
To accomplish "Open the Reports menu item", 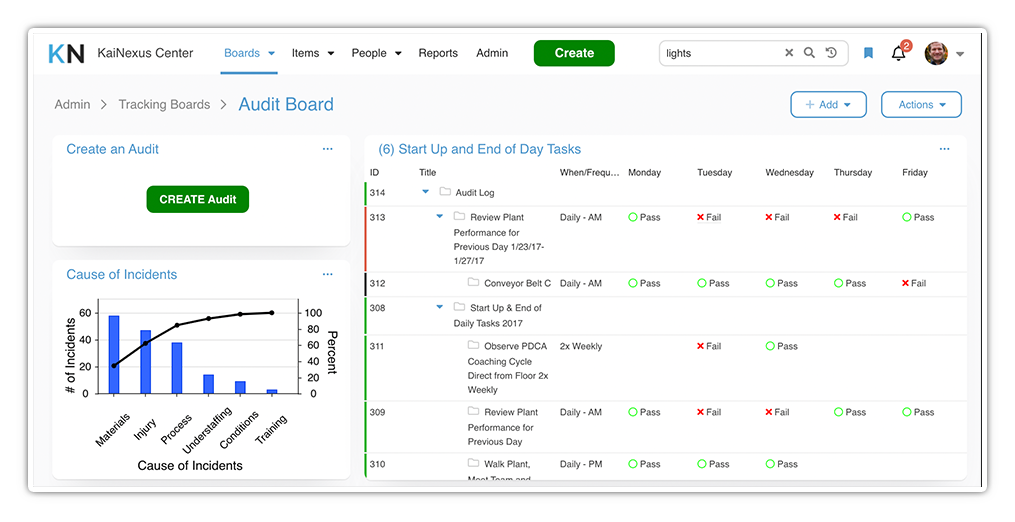I will pos(438,54).
